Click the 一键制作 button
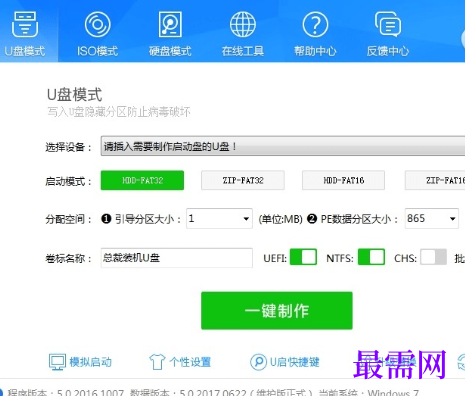 tap(277, 311)
